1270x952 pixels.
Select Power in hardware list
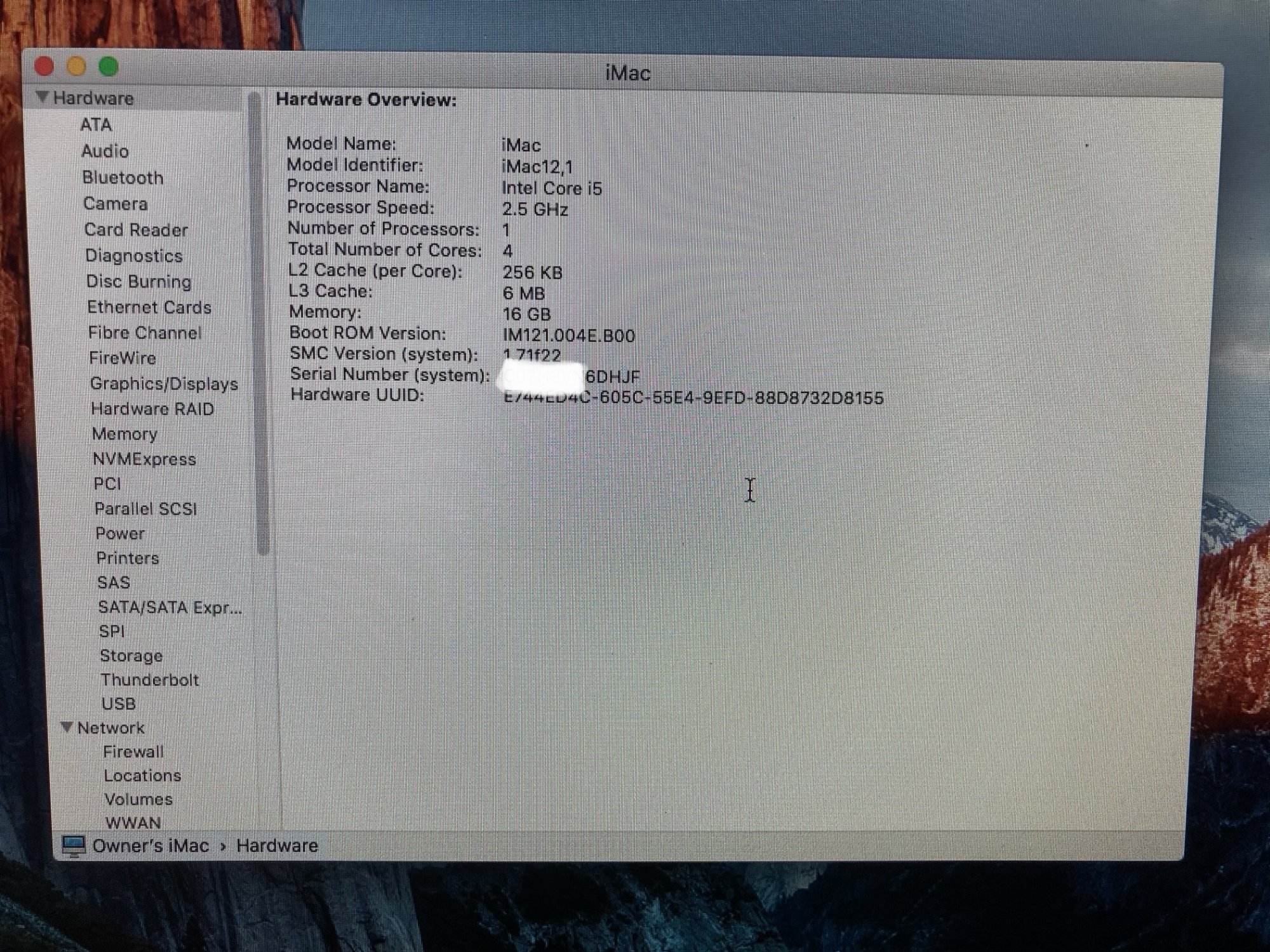[x=120, y=534]
